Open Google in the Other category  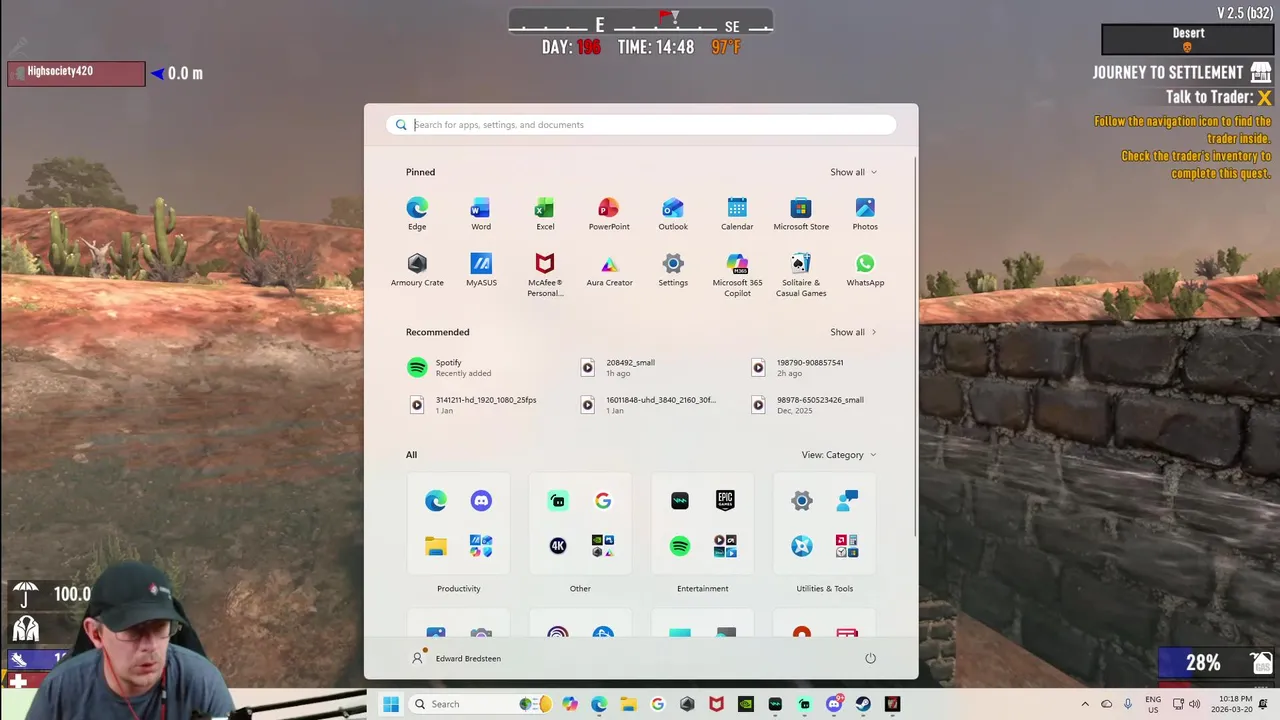(x=603, y=501)
